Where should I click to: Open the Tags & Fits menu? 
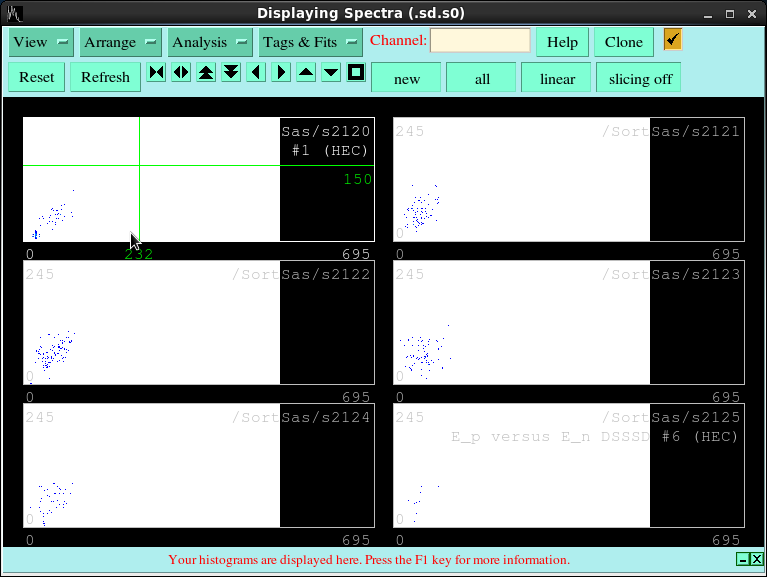[310, 42]
